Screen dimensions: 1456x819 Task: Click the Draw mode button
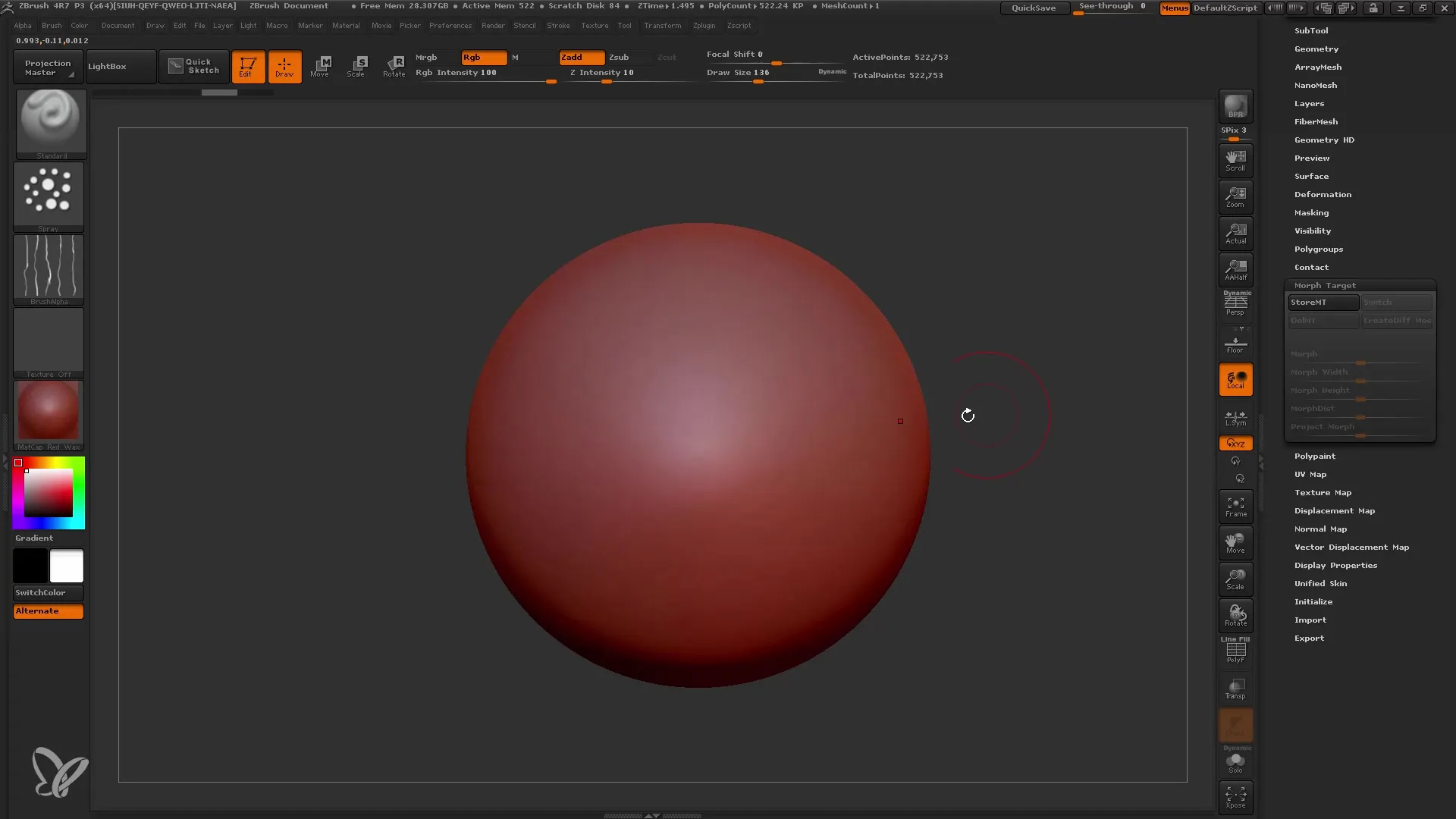click(284, 66)
